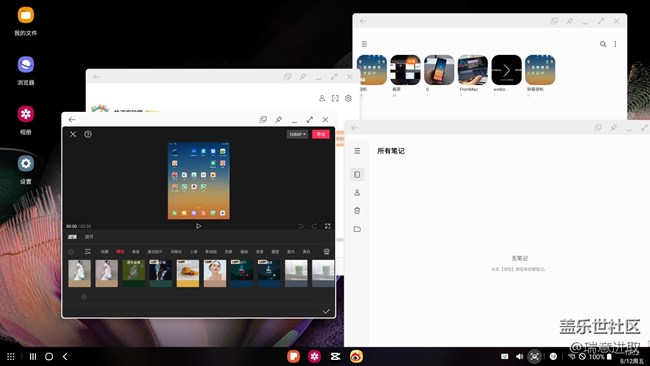Show recent apps from taskbar

pos(33,356)
